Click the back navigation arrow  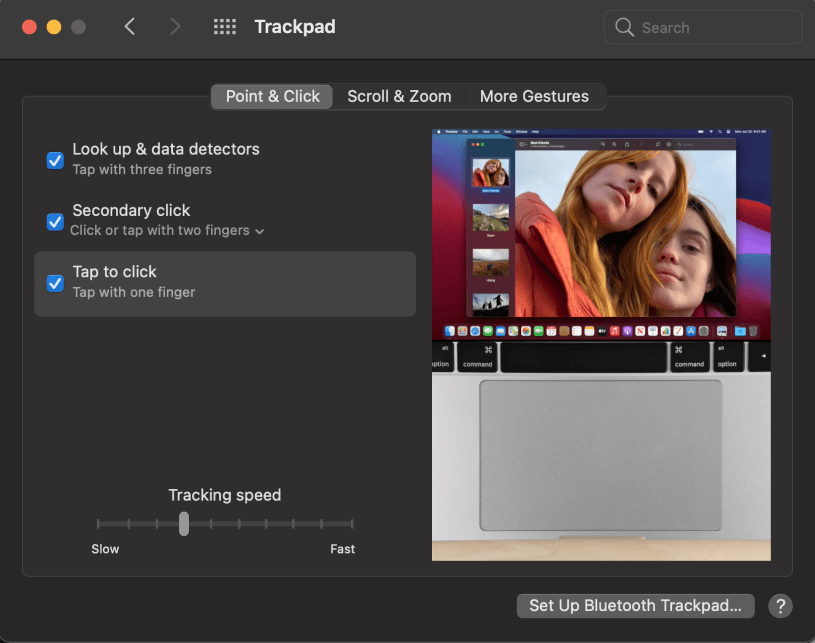[x=130, y=27]
